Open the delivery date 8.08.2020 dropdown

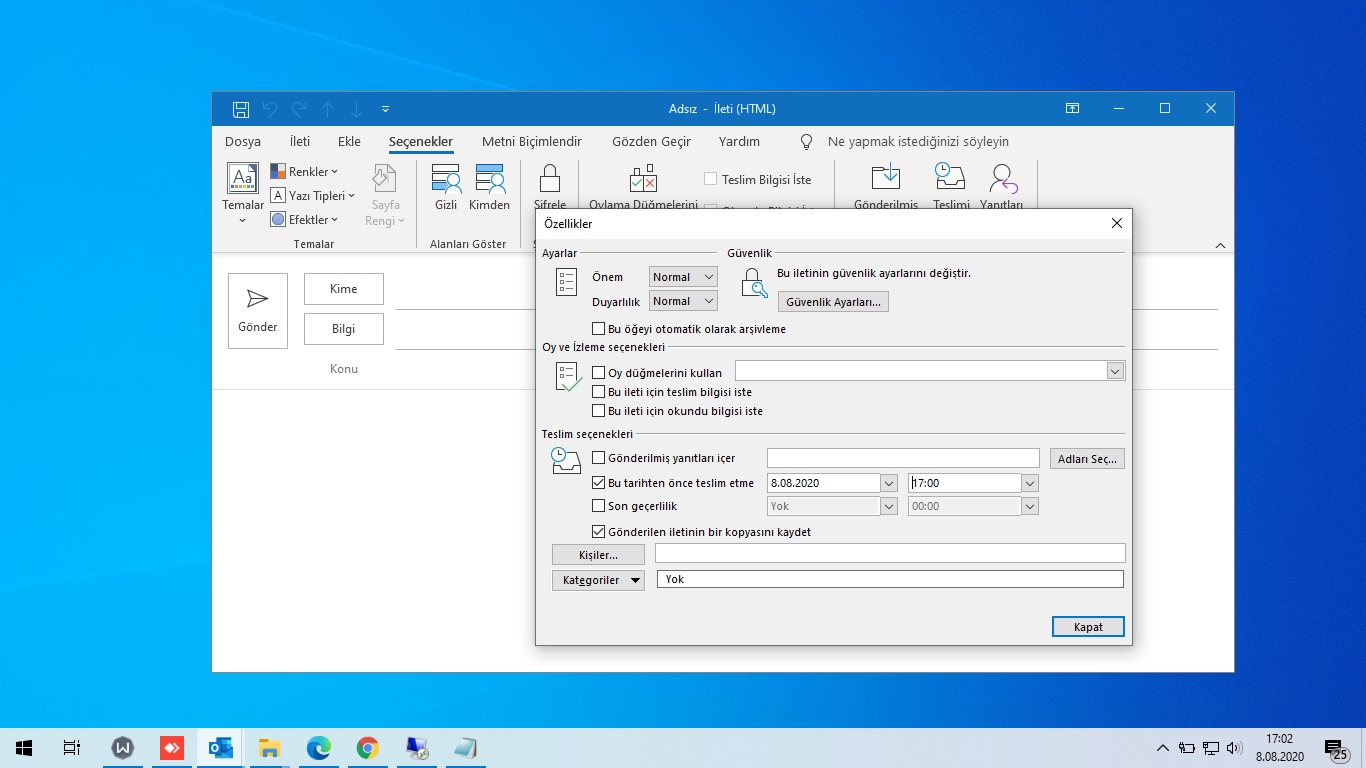coord(890,483)
